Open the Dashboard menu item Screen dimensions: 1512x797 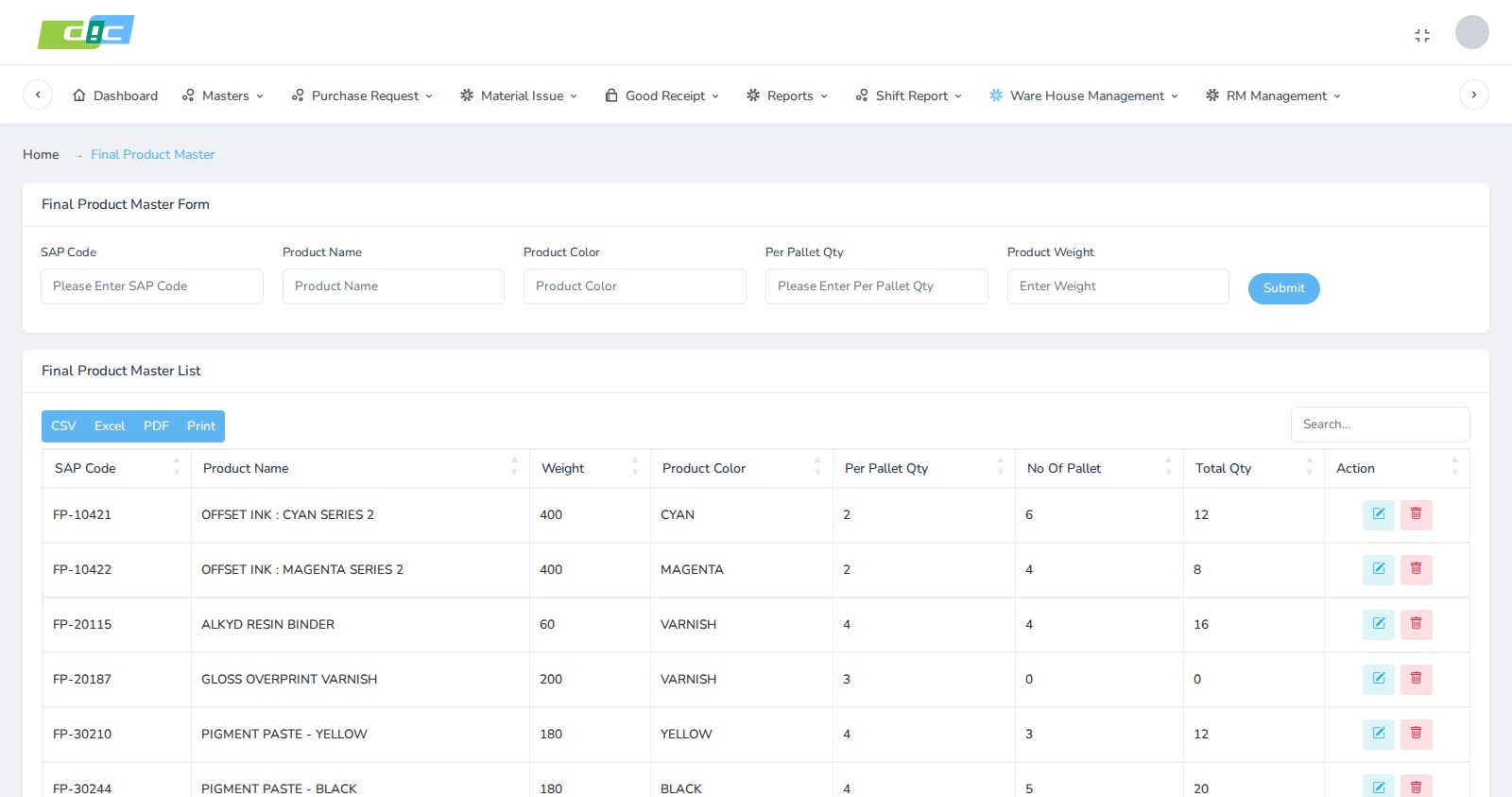[x=115, y=95]
